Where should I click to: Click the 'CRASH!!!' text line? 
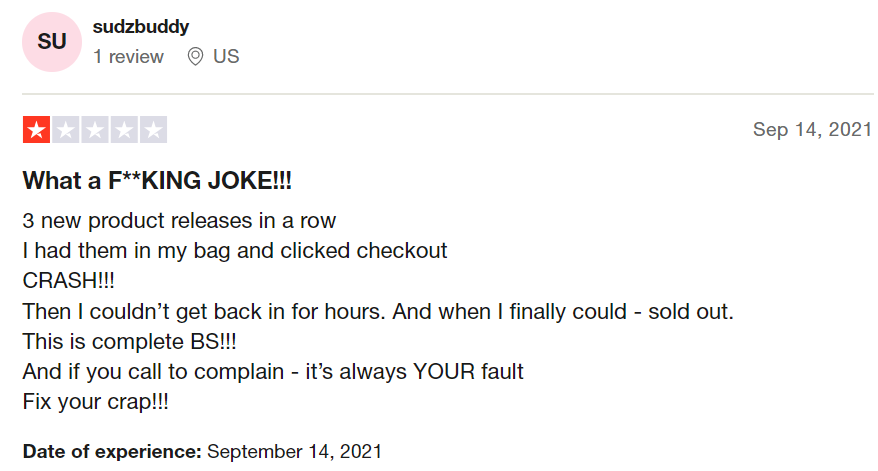point(68,281)
